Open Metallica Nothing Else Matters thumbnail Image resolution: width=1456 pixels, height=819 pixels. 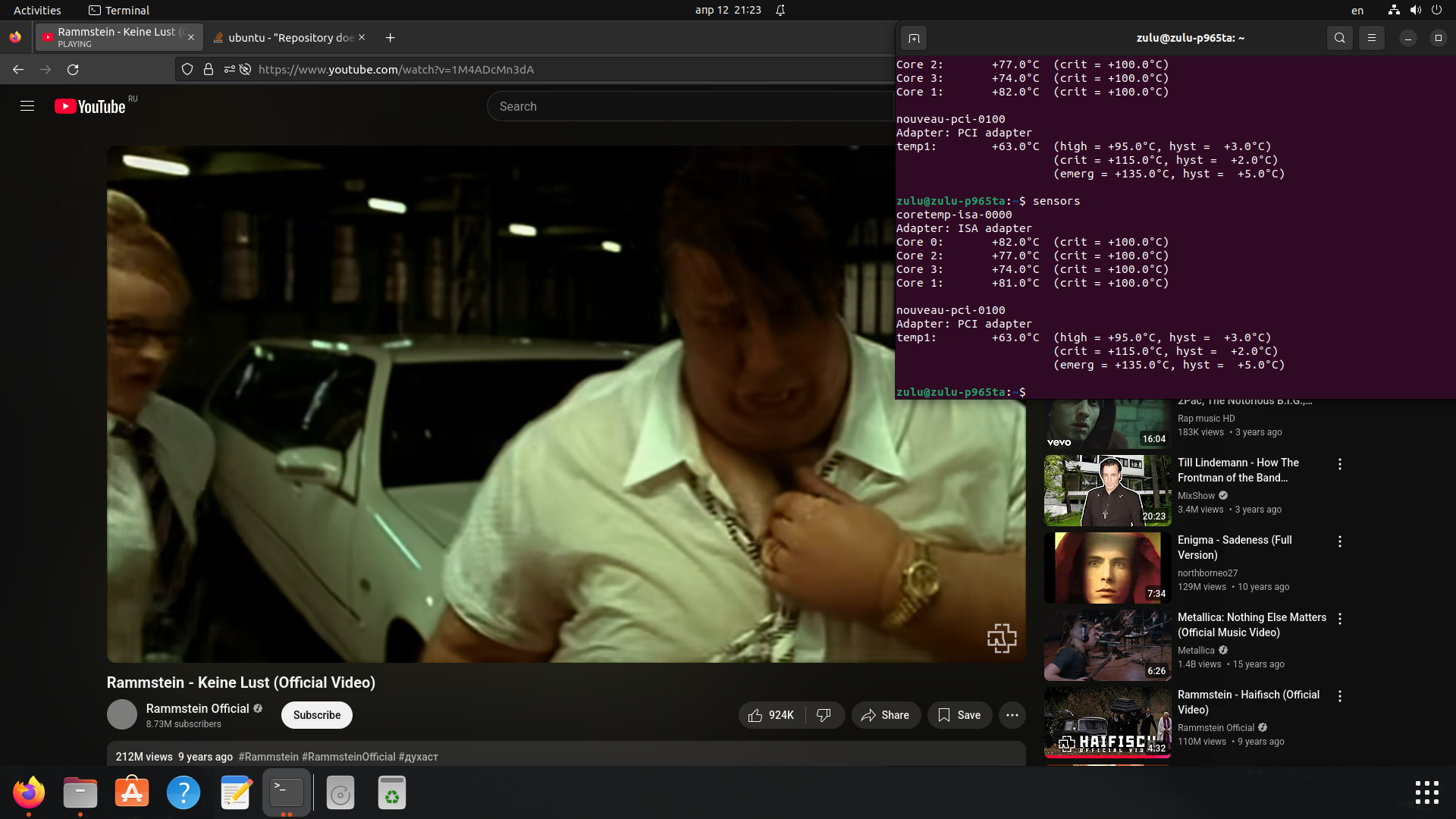(x=1107, y=645)
